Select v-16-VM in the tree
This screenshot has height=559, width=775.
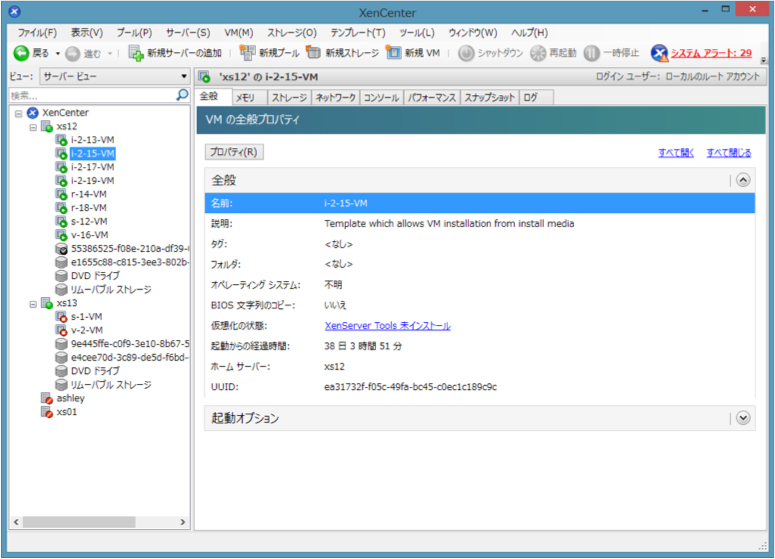click(89, 235)
